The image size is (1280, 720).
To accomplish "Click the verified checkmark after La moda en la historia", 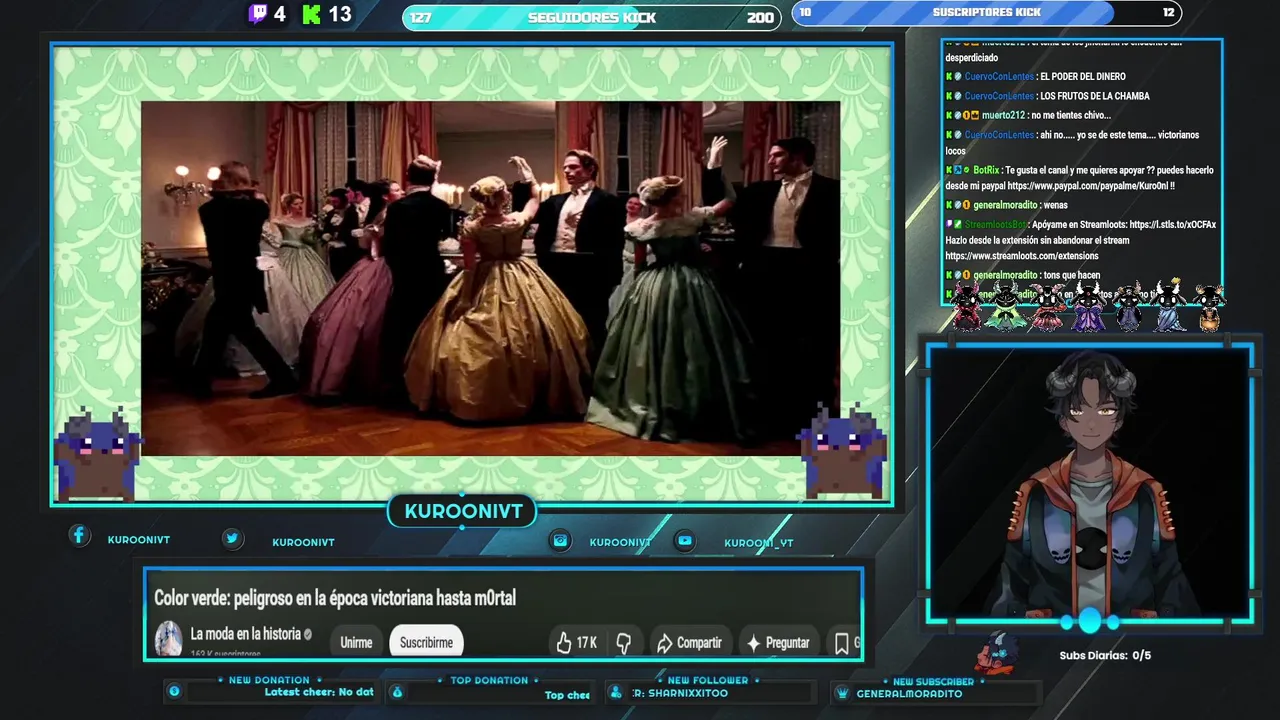I will [x=308, y=634].
